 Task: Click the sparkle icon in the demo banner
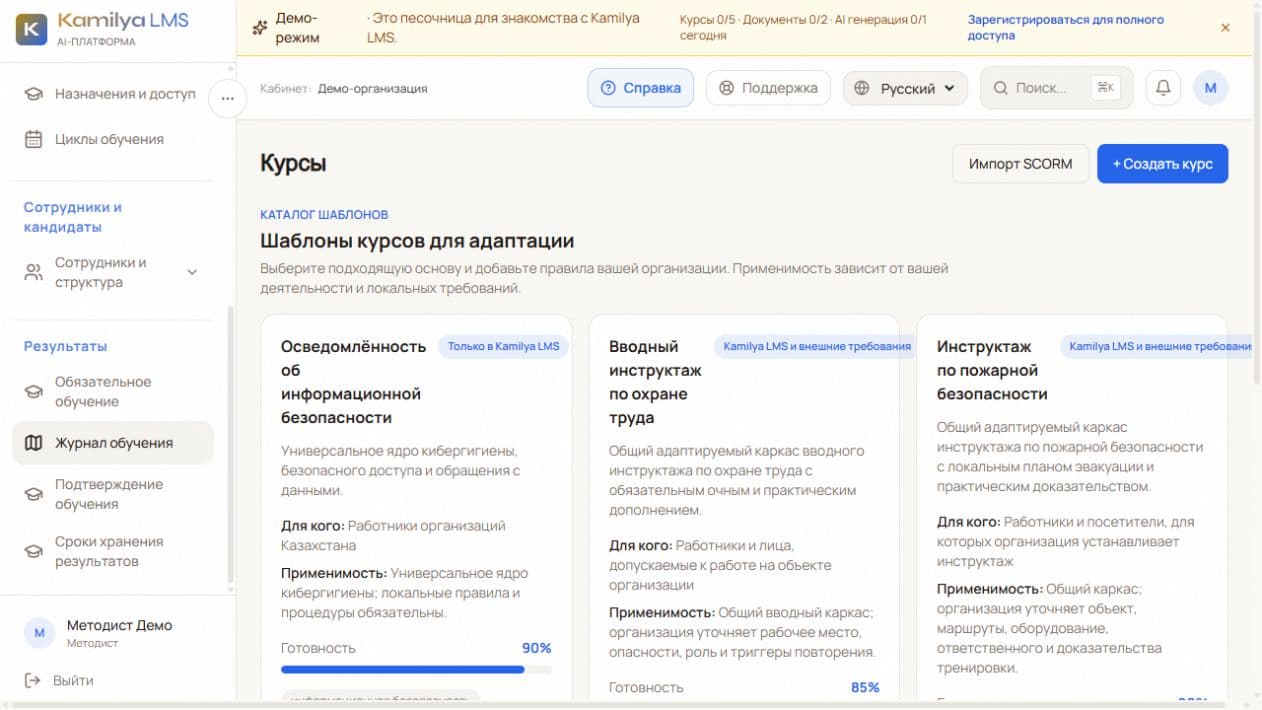click(260, 28)
